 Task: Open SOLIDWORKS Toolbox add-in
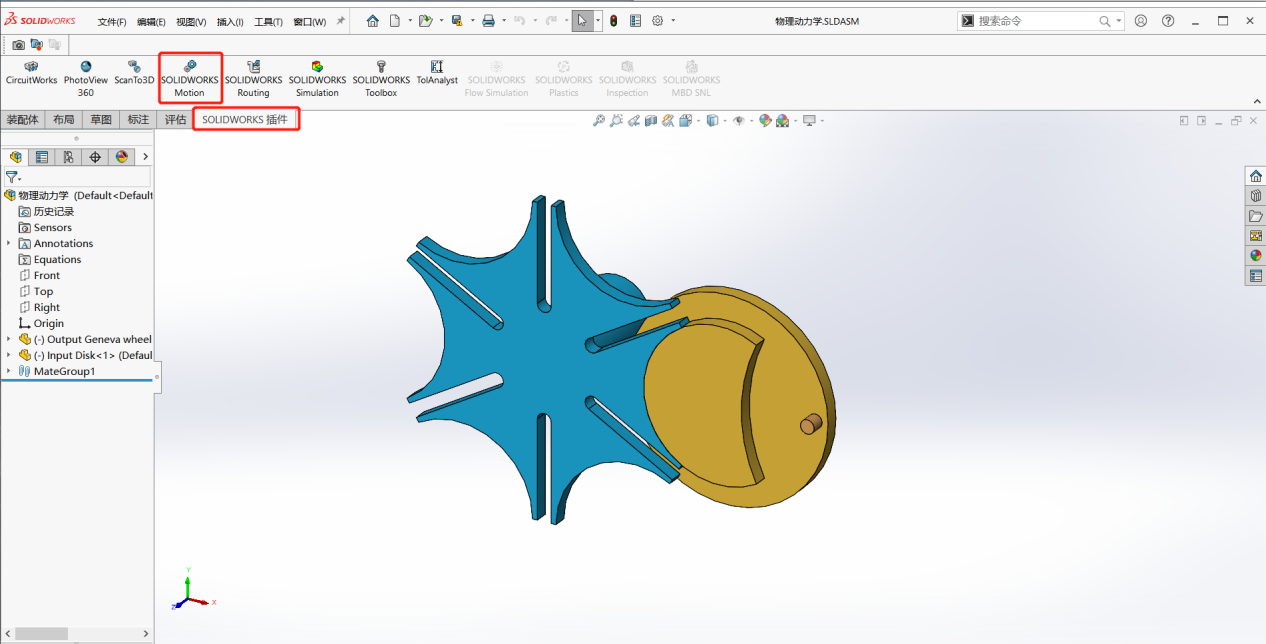[x=380, y=77]
